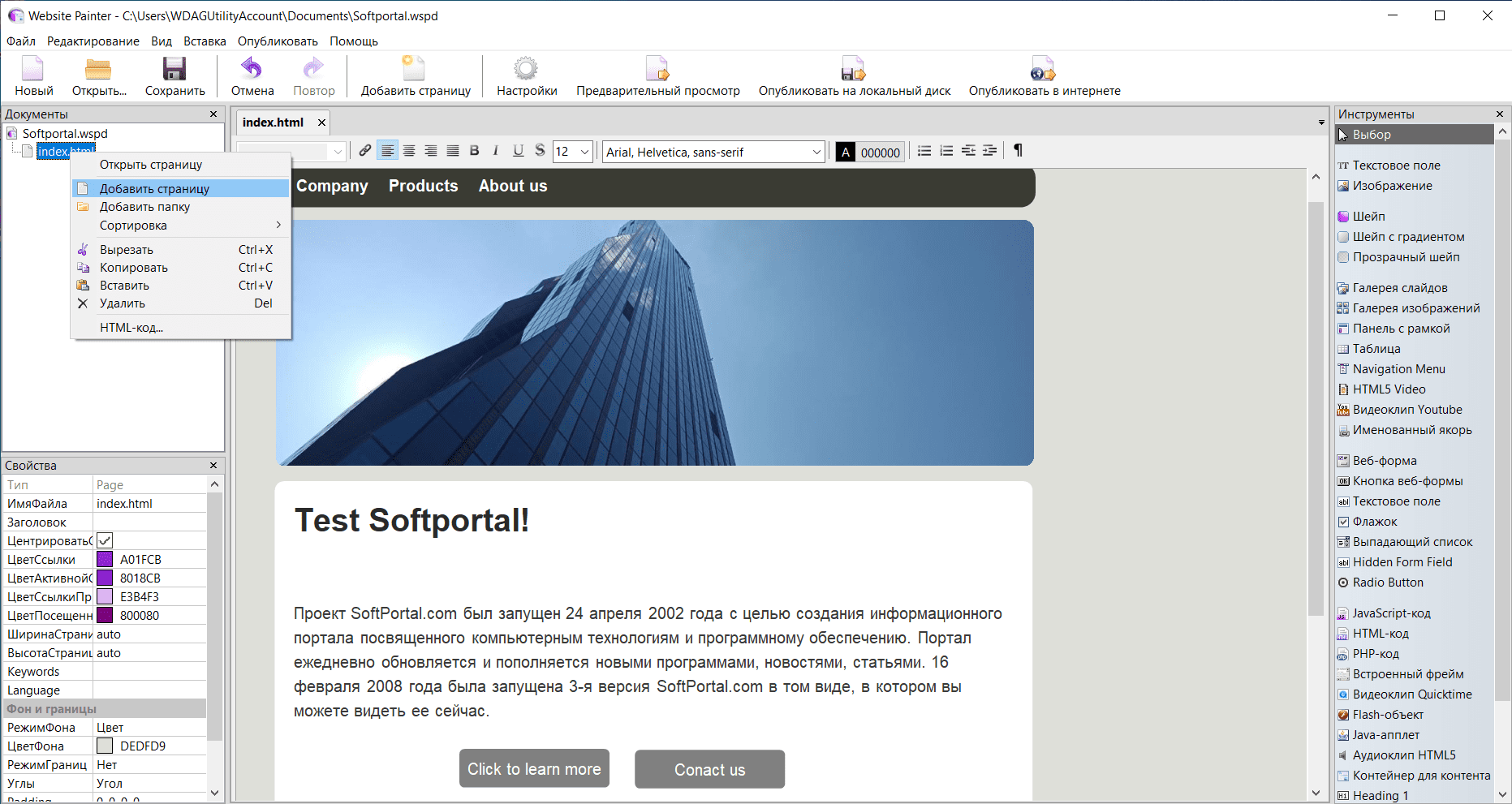This screenshot has width=1512, height=804.
Task: Click the ИмяФайла field index.html
Action: pos(149,504)
